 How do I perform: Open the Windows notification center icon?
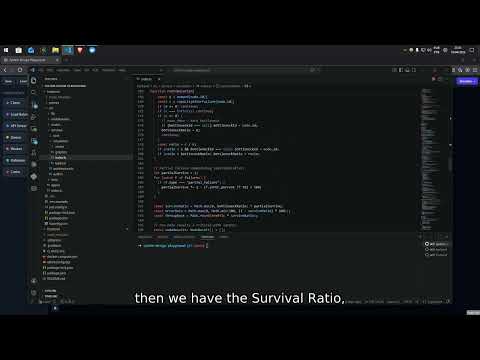pos(472,50)
